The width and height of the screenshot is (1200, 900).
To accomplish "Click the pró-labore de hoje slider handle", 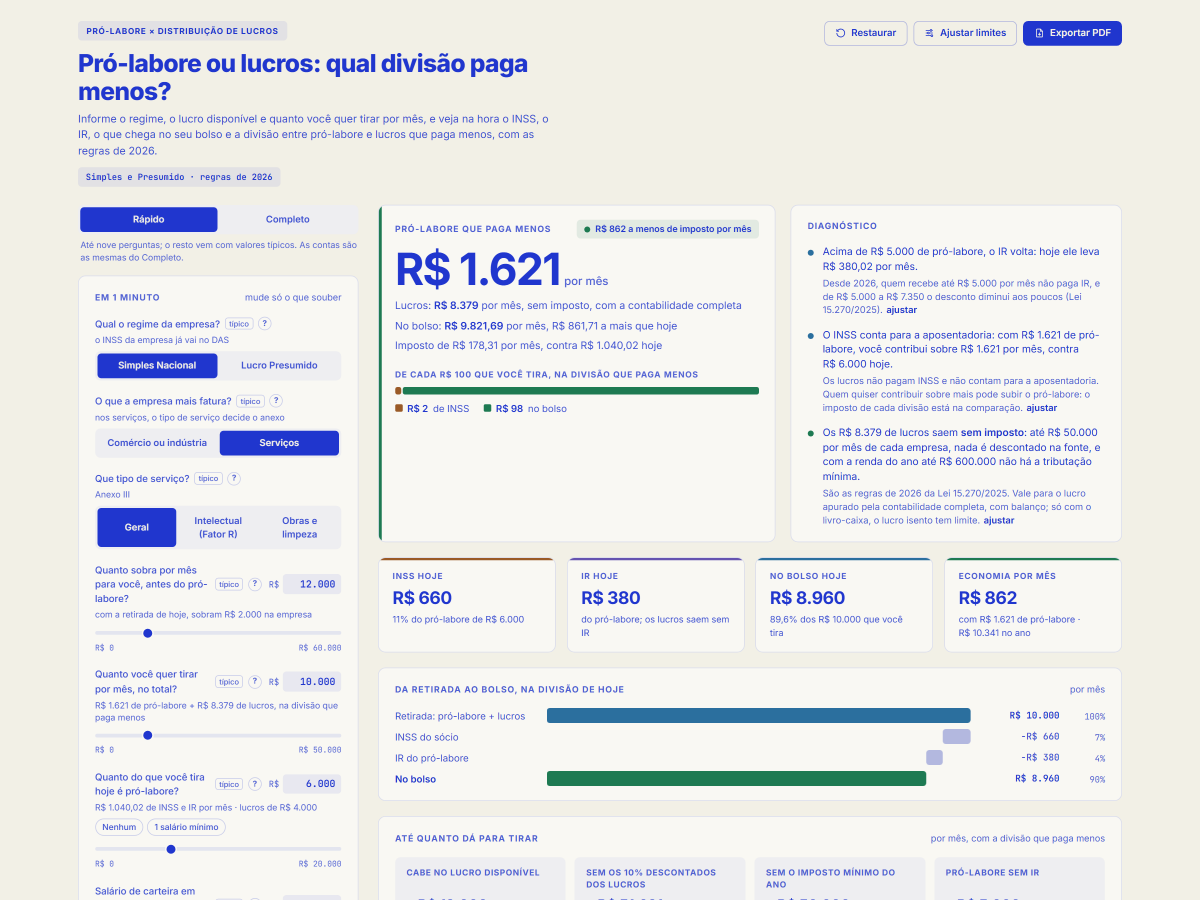I will point(171,849).
